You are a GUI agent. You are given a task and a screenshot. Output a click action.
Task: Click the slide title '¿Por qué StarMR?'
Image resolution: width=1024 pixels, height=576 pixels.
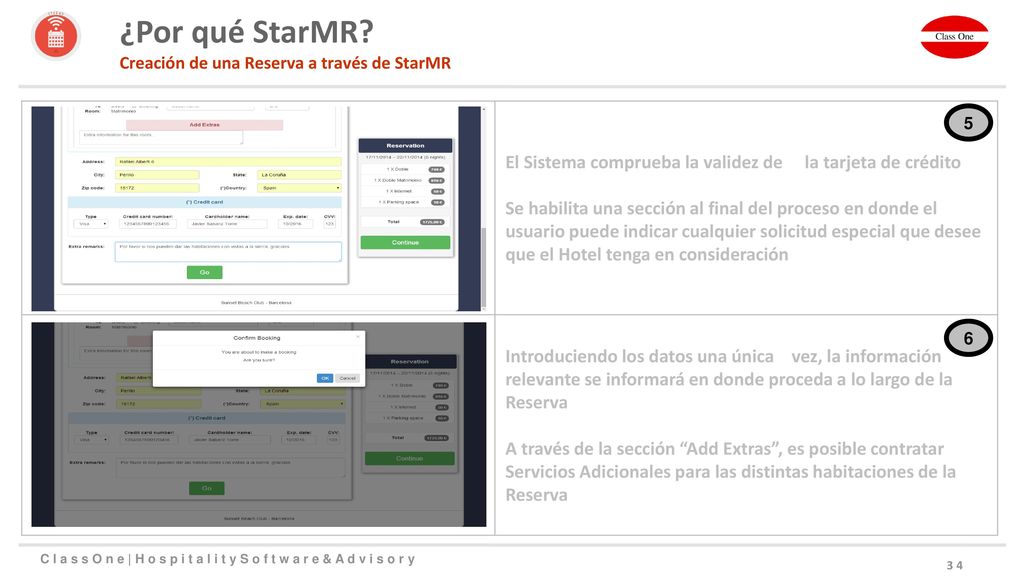coord(246,31)
